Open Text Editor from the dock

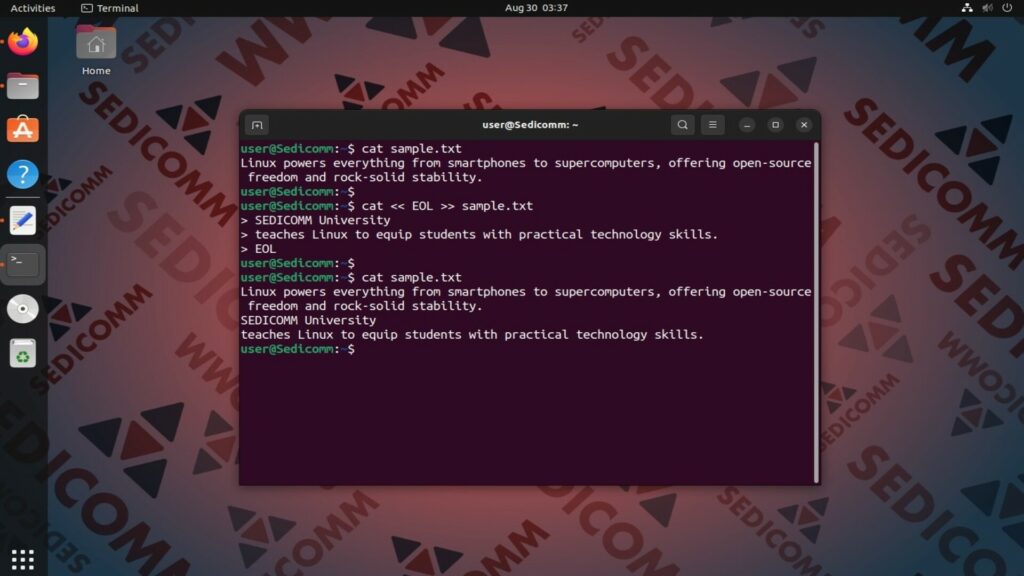coord(23,221)
